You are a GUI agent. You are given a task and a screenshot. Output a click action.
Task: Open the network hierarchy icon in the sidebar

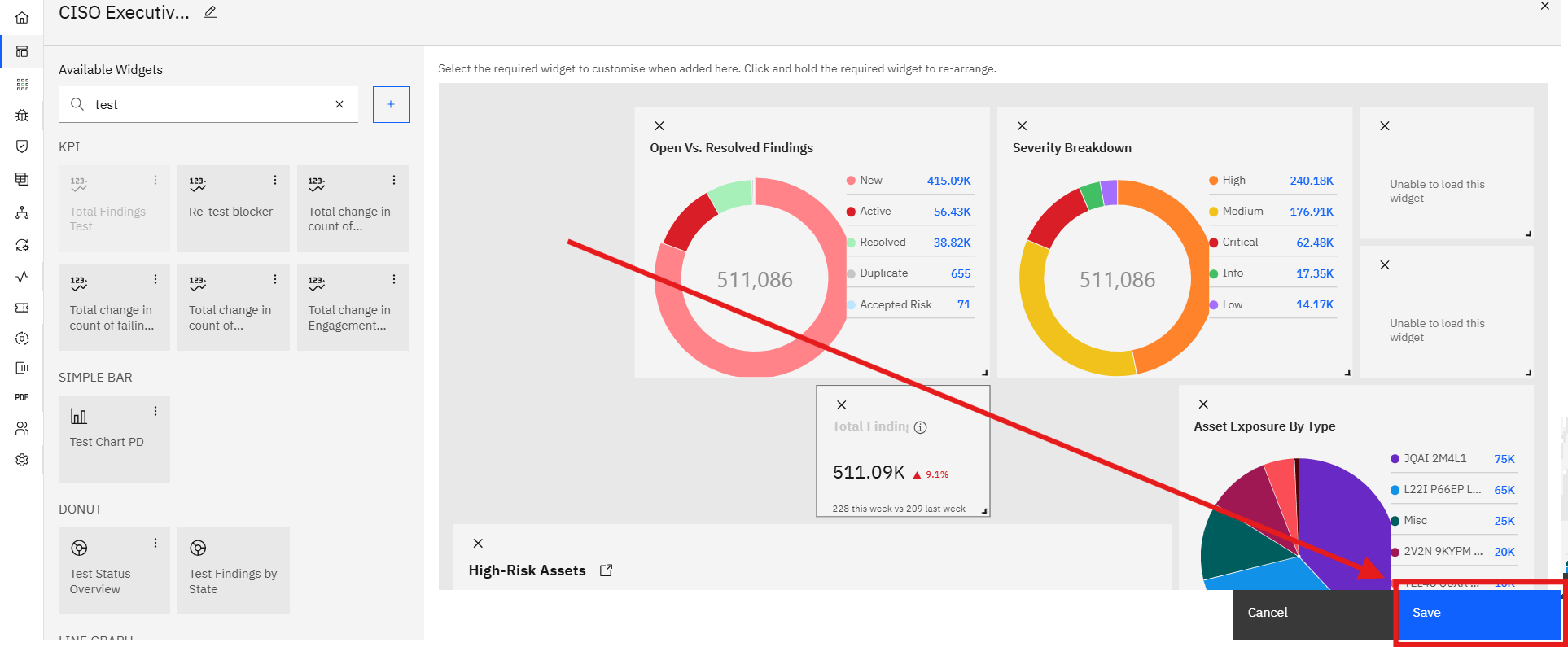pos(22,212)
